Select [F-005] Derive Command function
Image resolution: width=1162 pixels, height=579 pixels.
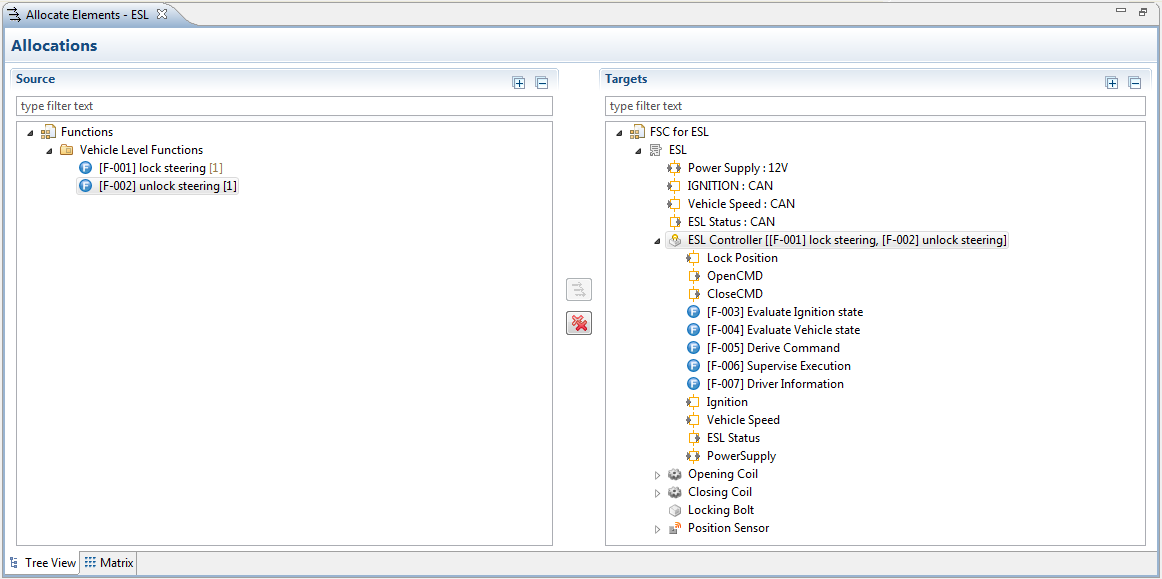coord(773,348)
